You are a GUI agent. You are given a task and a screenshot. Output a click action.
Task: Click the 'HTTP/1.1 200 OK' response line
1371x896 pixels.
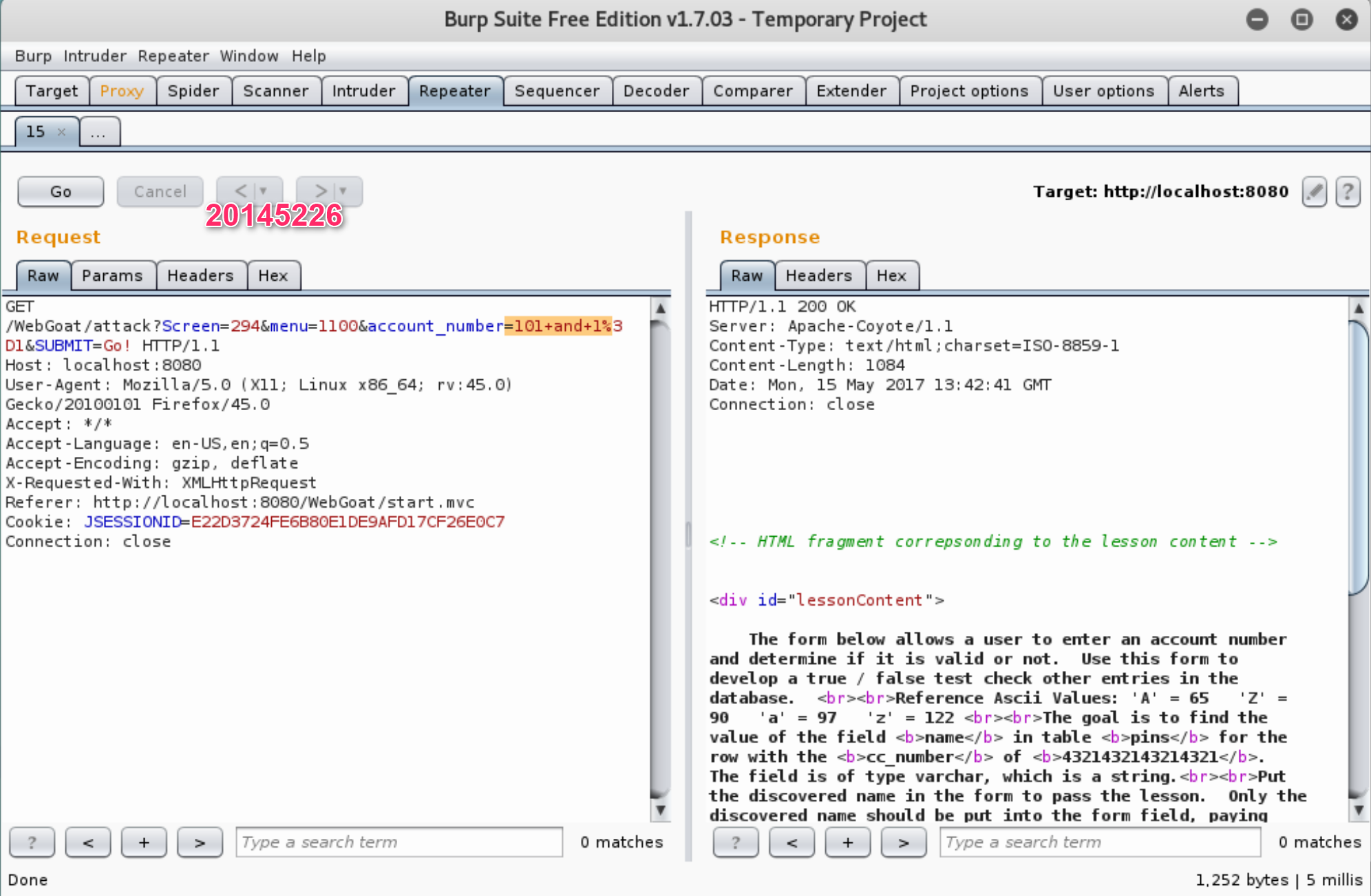(783, 307)
